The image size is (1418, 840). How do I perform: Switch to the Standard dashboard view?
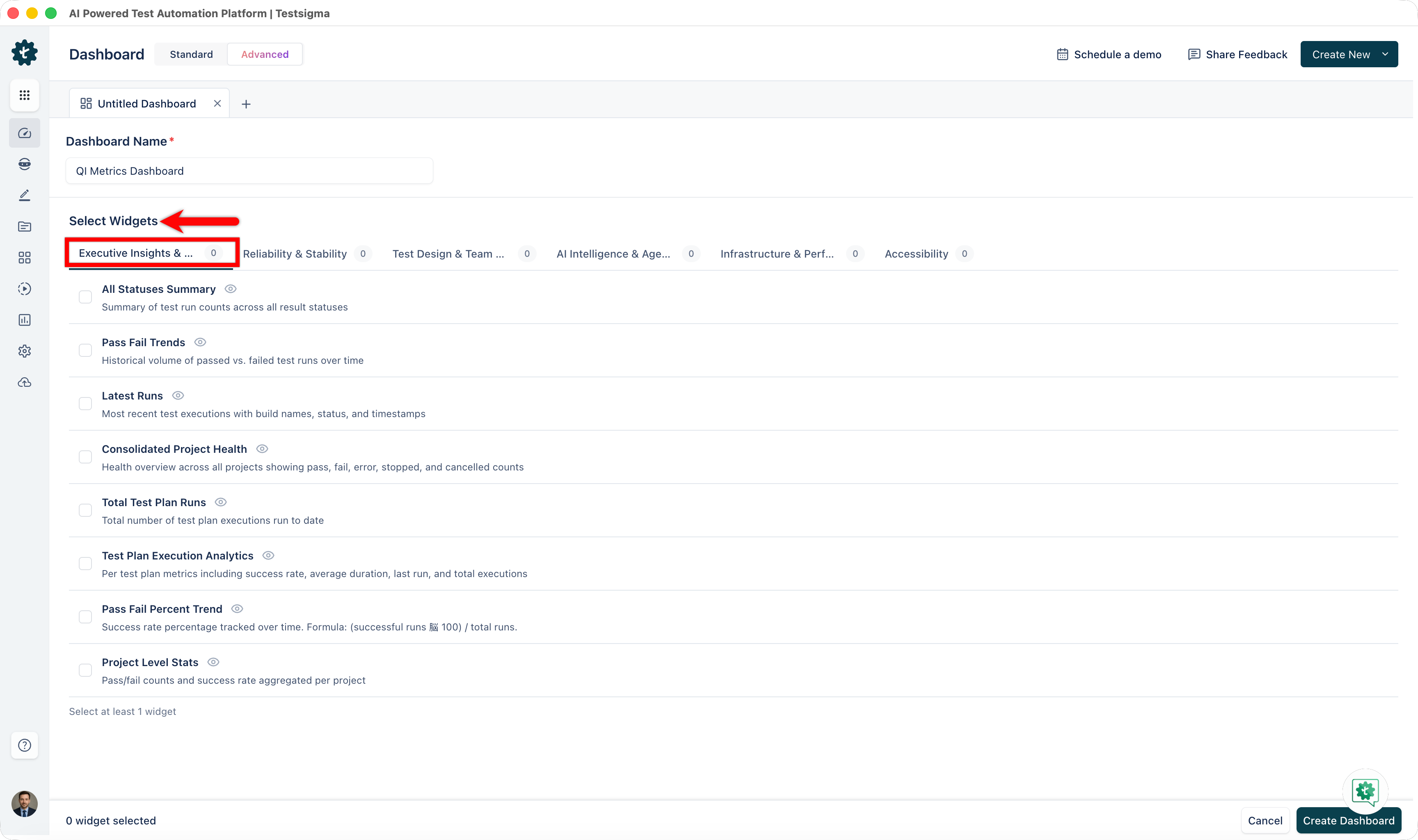click(191, 54)
